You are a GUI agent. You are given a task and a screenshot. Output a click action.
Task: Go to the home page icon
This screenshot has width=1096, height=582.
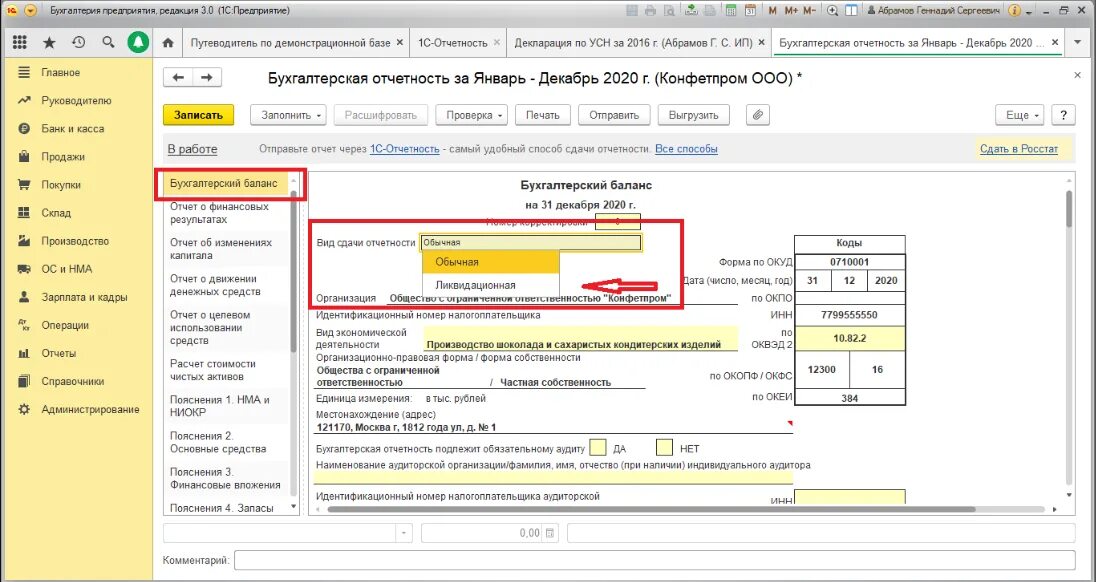[168, 43]
